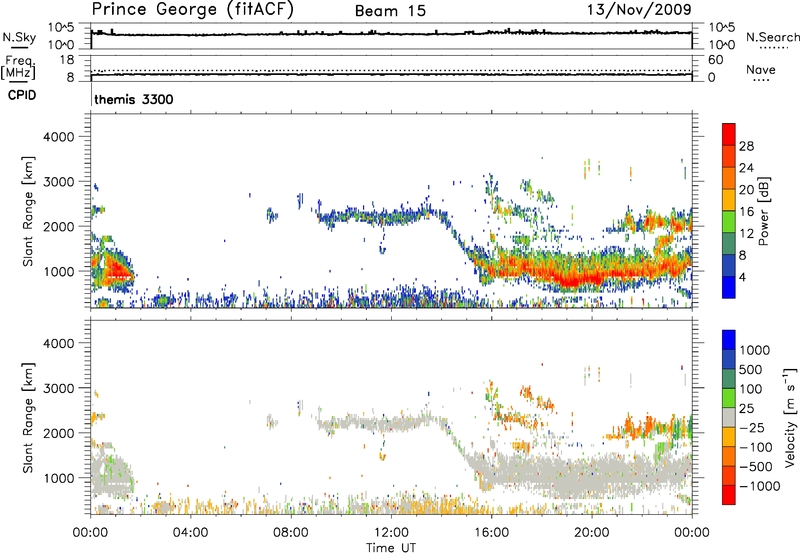The width and height of the screenshot is (800, 554).
Task: Click the '04:00' time tick label
Action: pos(190,533)
